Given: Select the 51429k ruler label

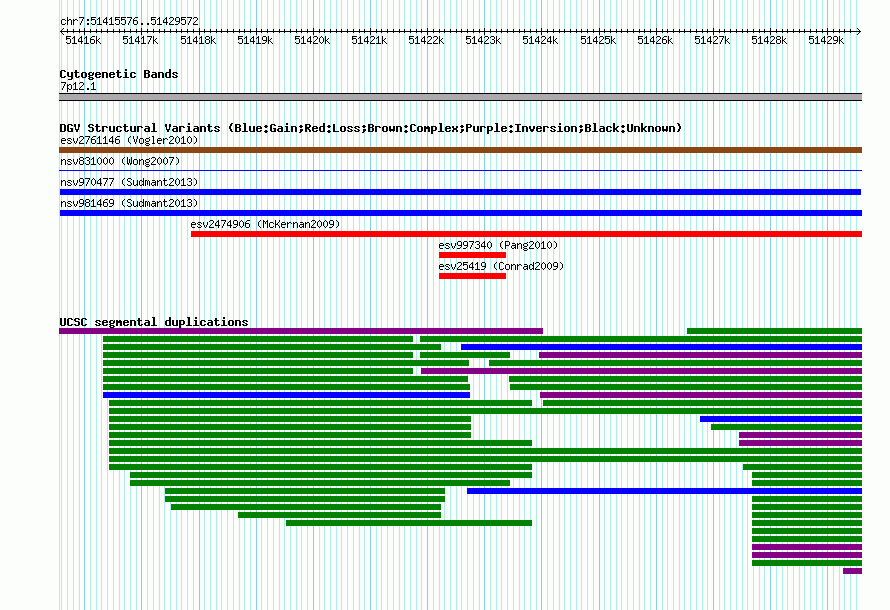Looking at the screenshot, I should [826, 40].
